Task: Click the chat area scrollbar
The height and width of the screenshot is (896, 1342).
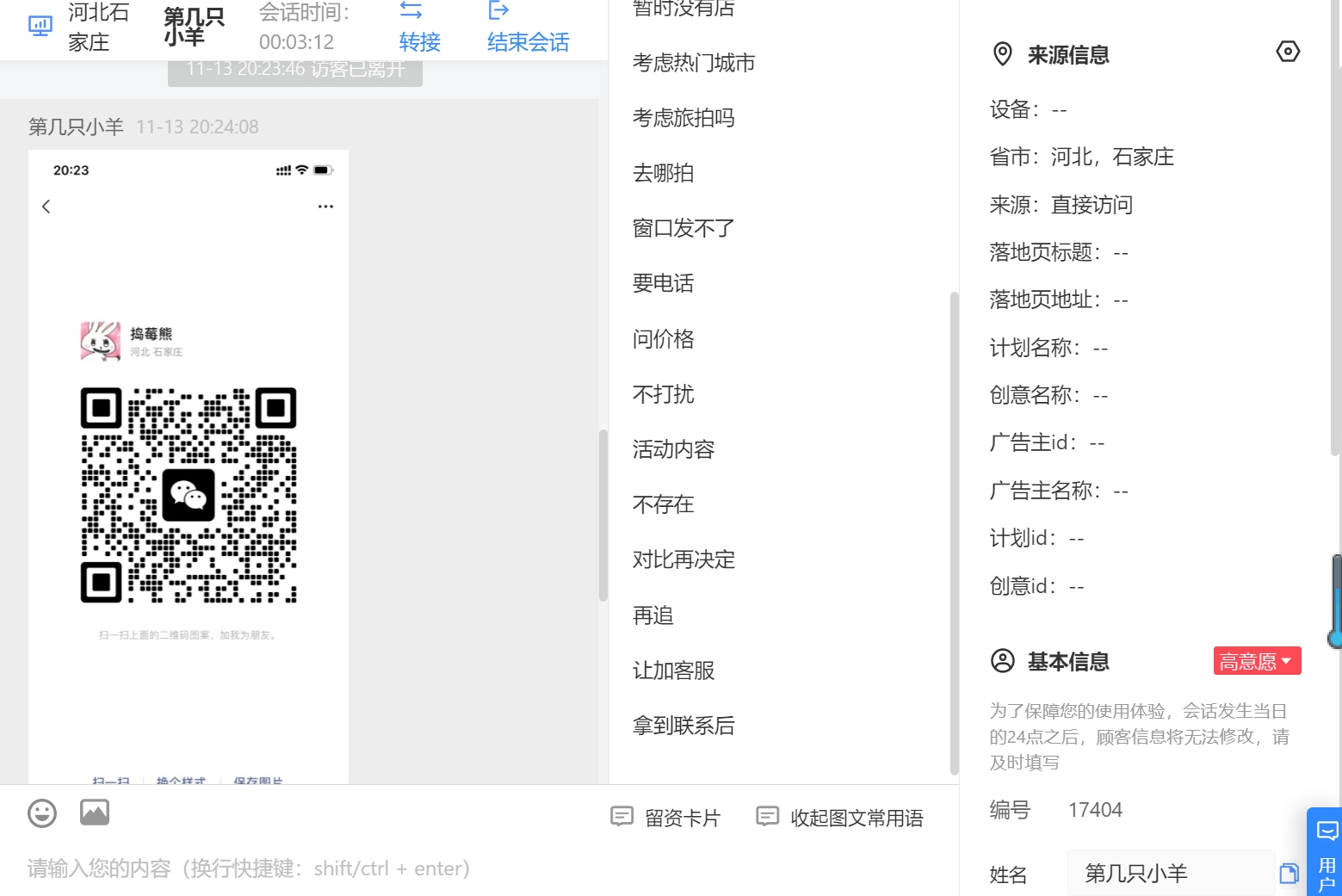Action: point(603,515)
